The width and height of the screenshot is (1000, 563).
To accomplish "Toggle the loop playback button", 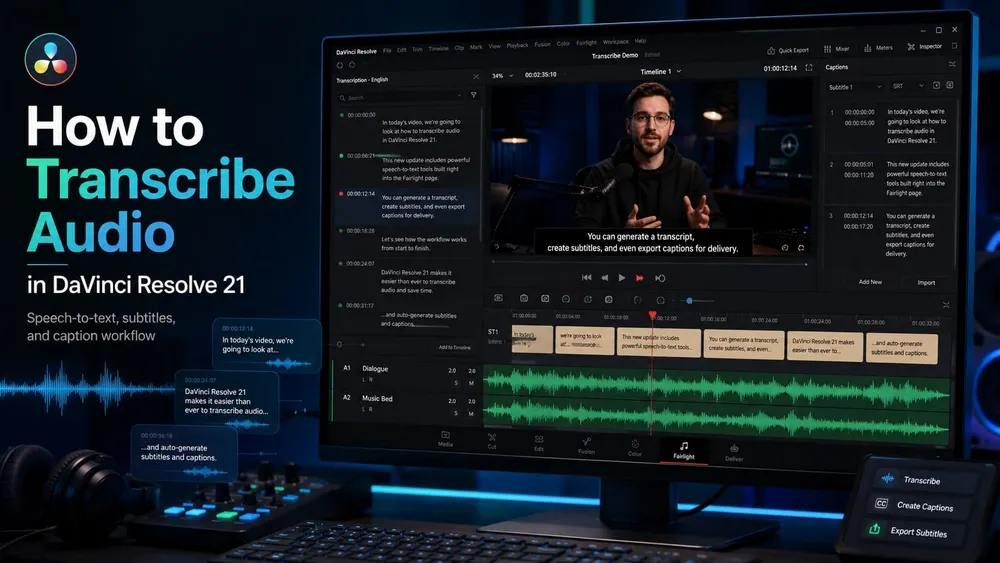I will 660,278.
